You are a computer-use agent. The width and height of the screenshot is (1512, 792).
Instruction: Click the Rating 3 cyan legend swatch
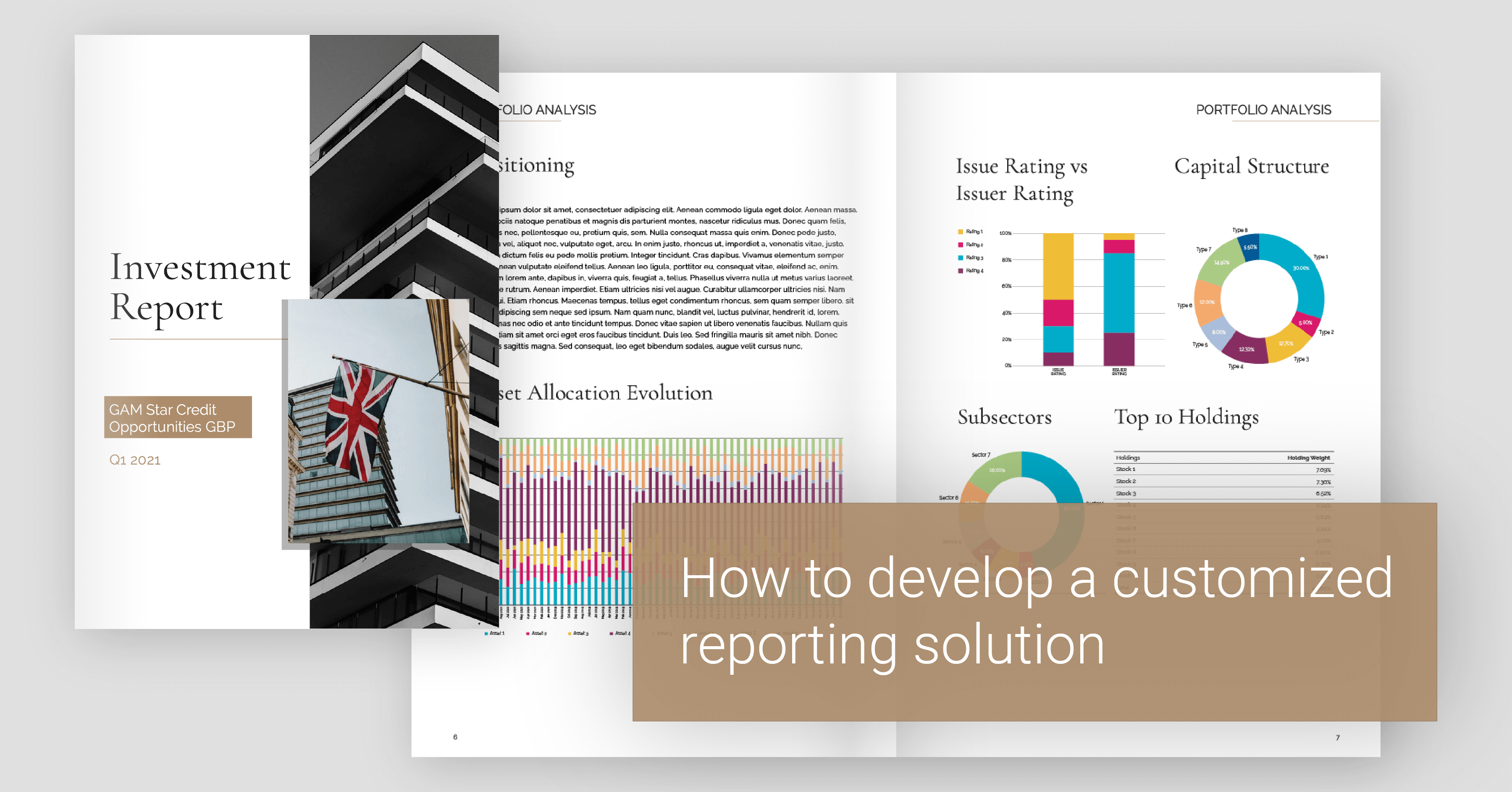point(960,258)
